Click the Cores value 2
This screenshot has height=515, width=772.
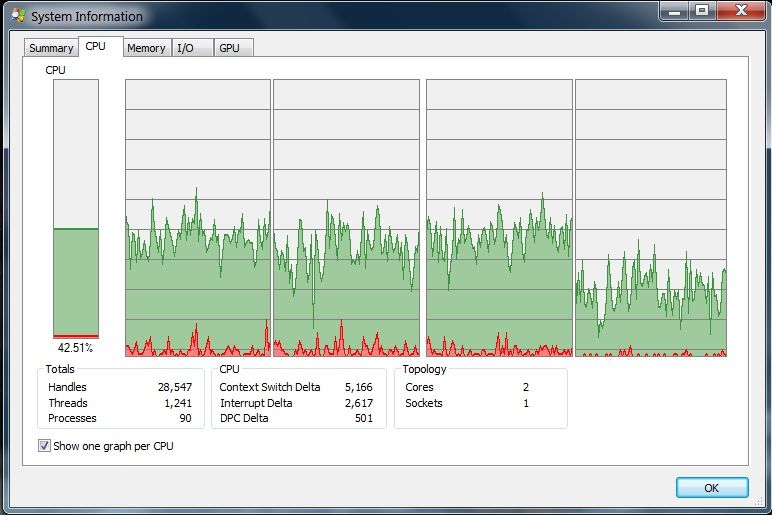pyautogui.click(x=526, y=387)
